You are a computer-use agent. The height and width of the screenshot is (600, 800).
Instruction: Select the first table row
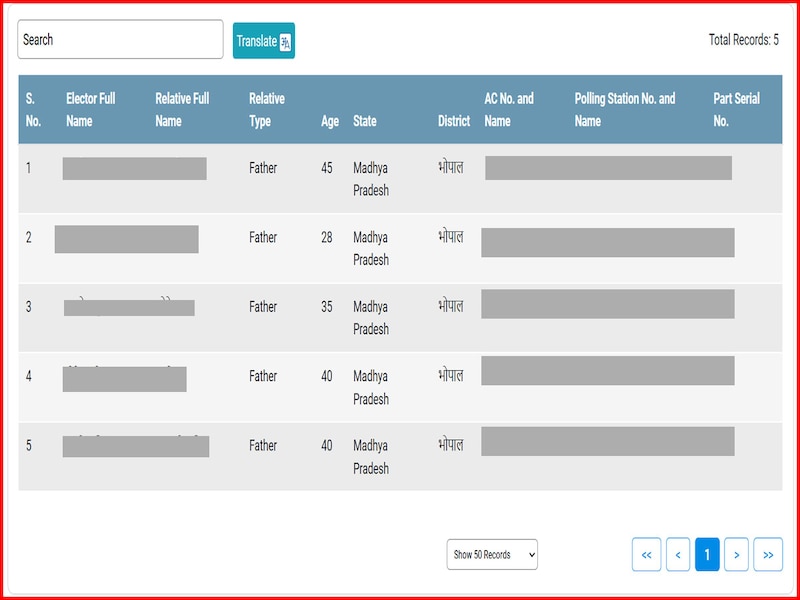pyautogui.click(x=400, y=175)
